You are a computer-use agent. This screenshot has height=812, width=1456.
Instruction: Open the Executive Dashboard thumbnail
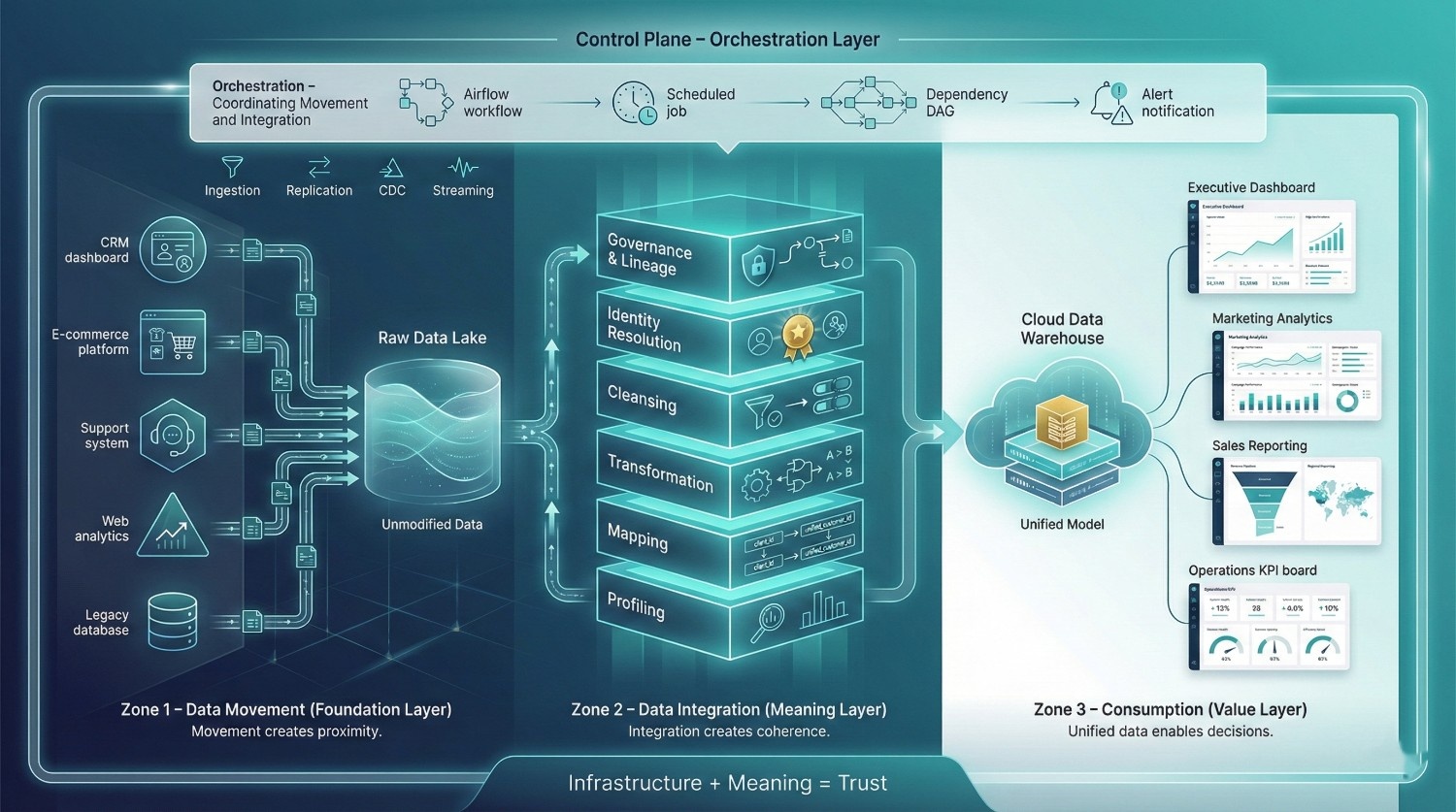pyautogui.click(x=1271, y=246)
